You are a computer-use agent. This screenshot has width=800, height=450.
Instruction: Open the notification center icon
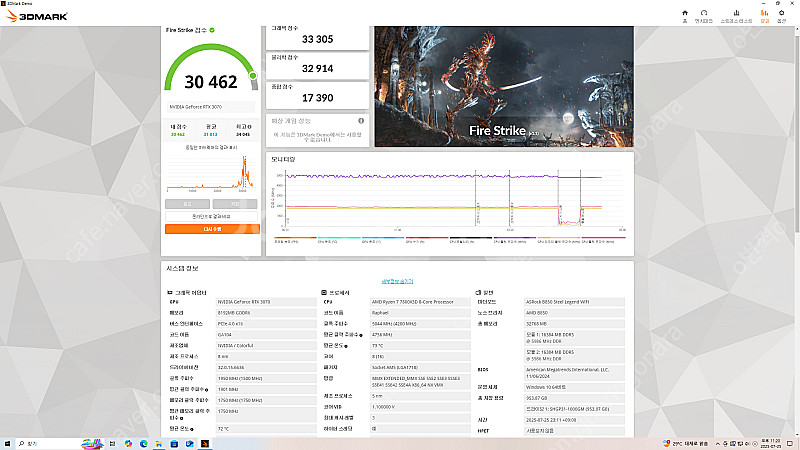pos(790,444)
